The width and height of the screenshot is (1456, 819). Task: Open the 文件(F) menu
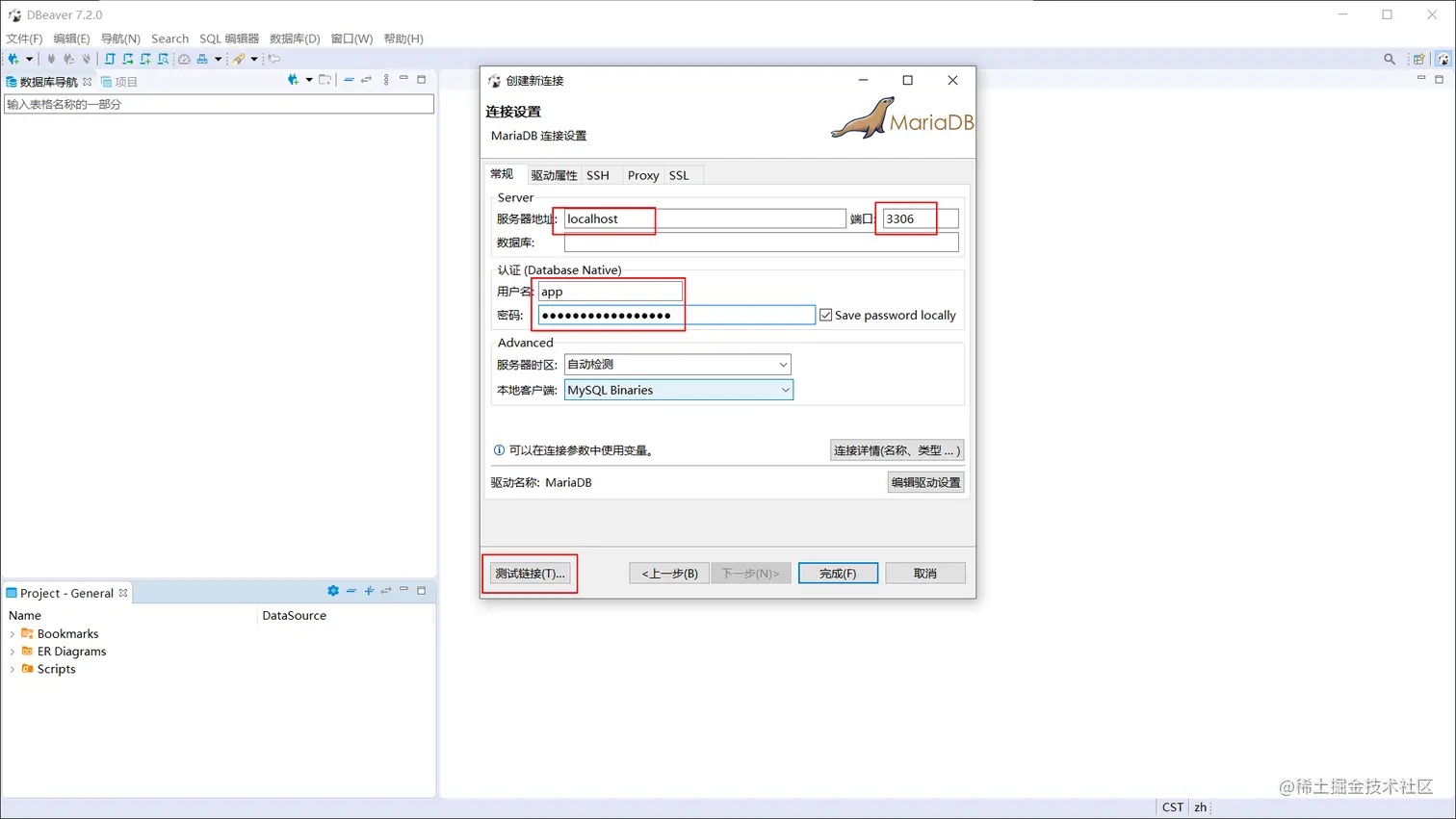(x=24, y=38)
